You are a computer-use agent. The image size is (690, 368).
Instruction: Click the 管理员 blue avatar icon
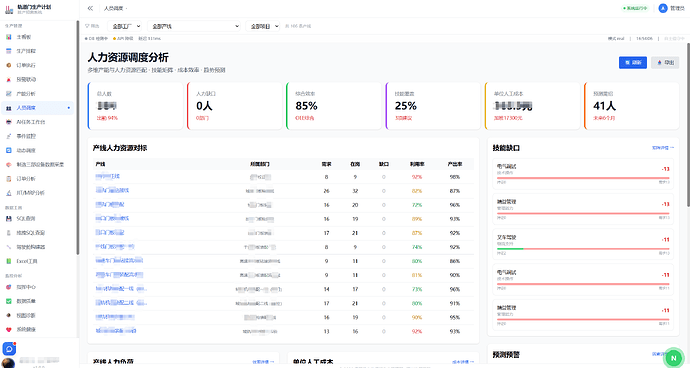click(x=663, y=8)
